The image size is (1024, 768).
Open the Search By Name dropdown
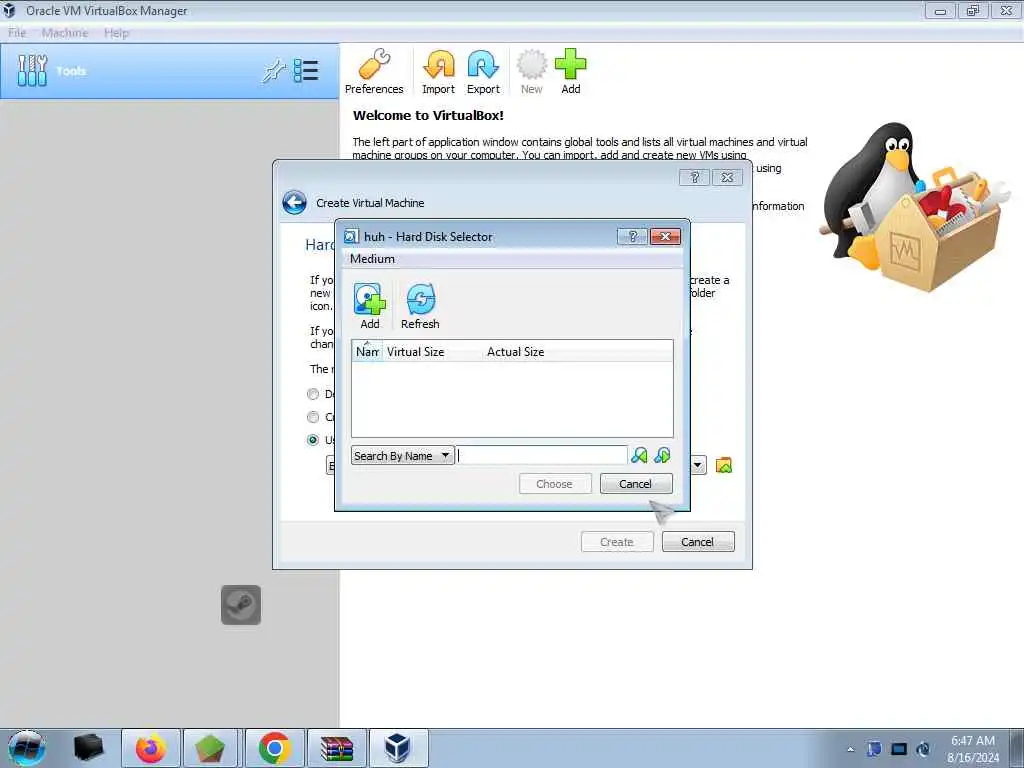[x=402, y=455]
